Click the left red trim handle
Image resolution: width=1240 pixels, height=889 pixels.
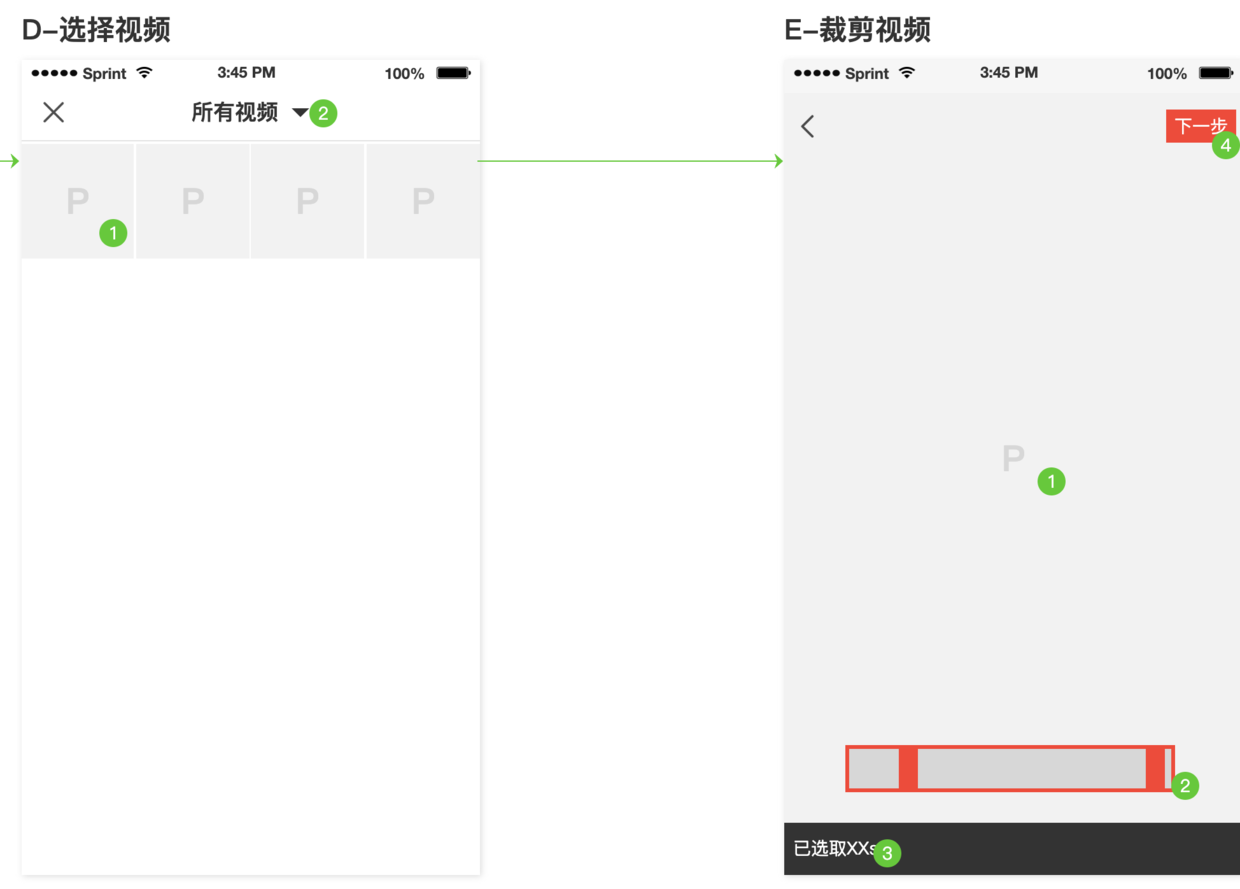(908, 769)
